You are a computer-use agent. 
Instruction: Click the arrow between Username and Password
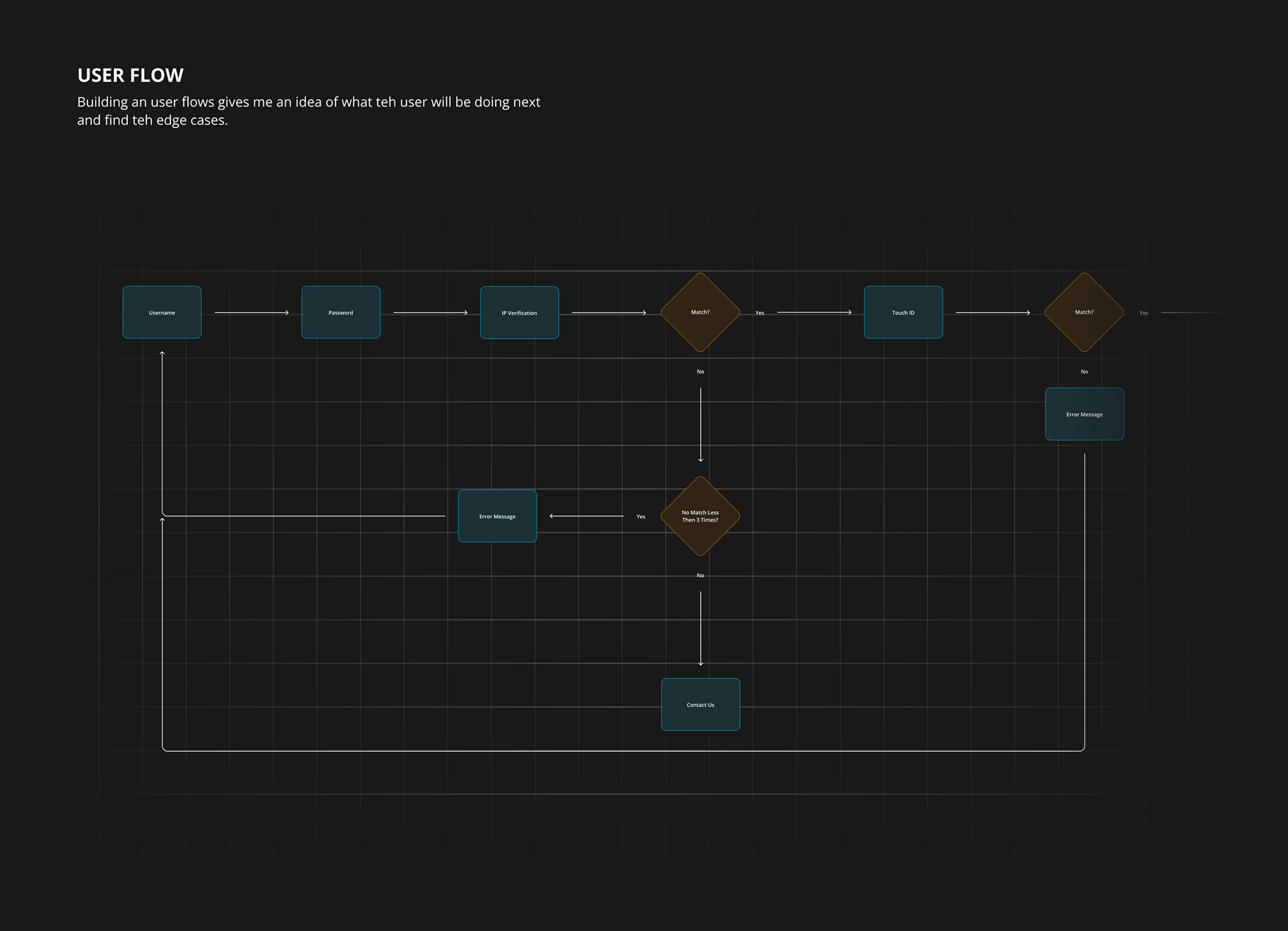click(252, 313)
